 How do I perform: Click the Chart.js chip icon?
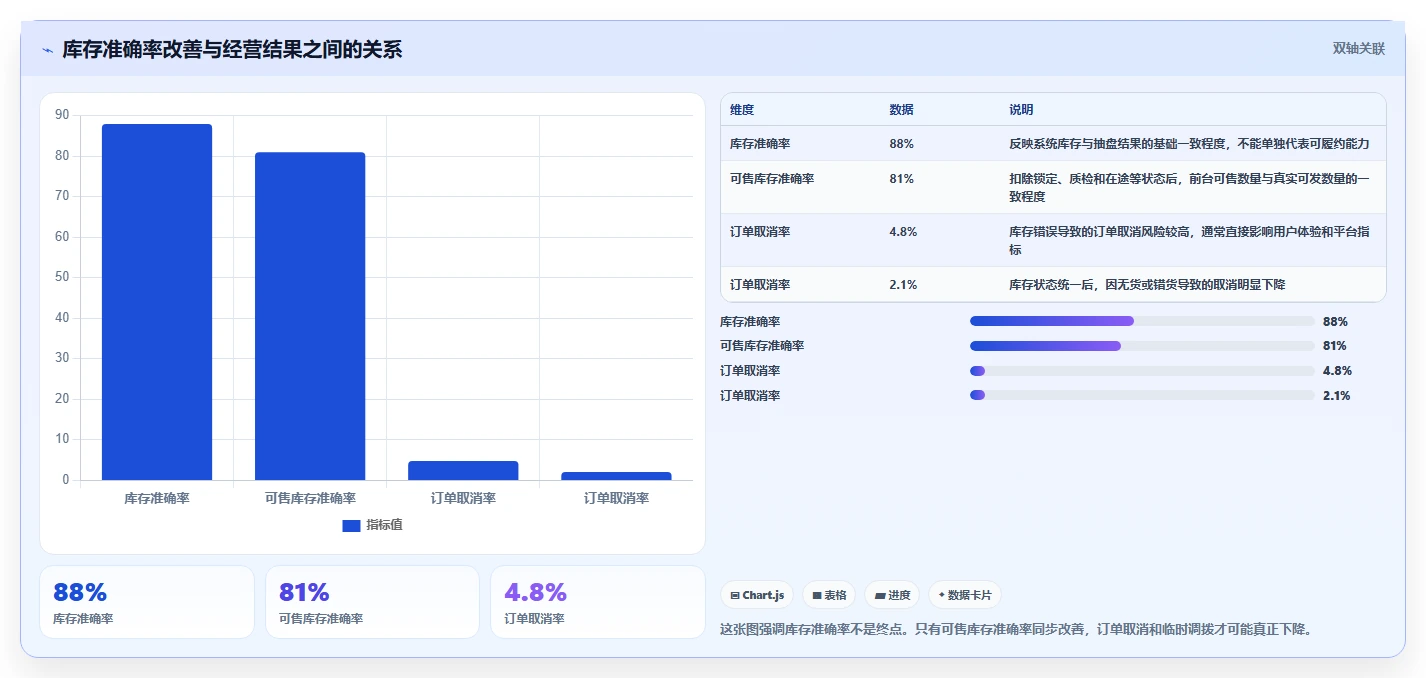[735, 595]
